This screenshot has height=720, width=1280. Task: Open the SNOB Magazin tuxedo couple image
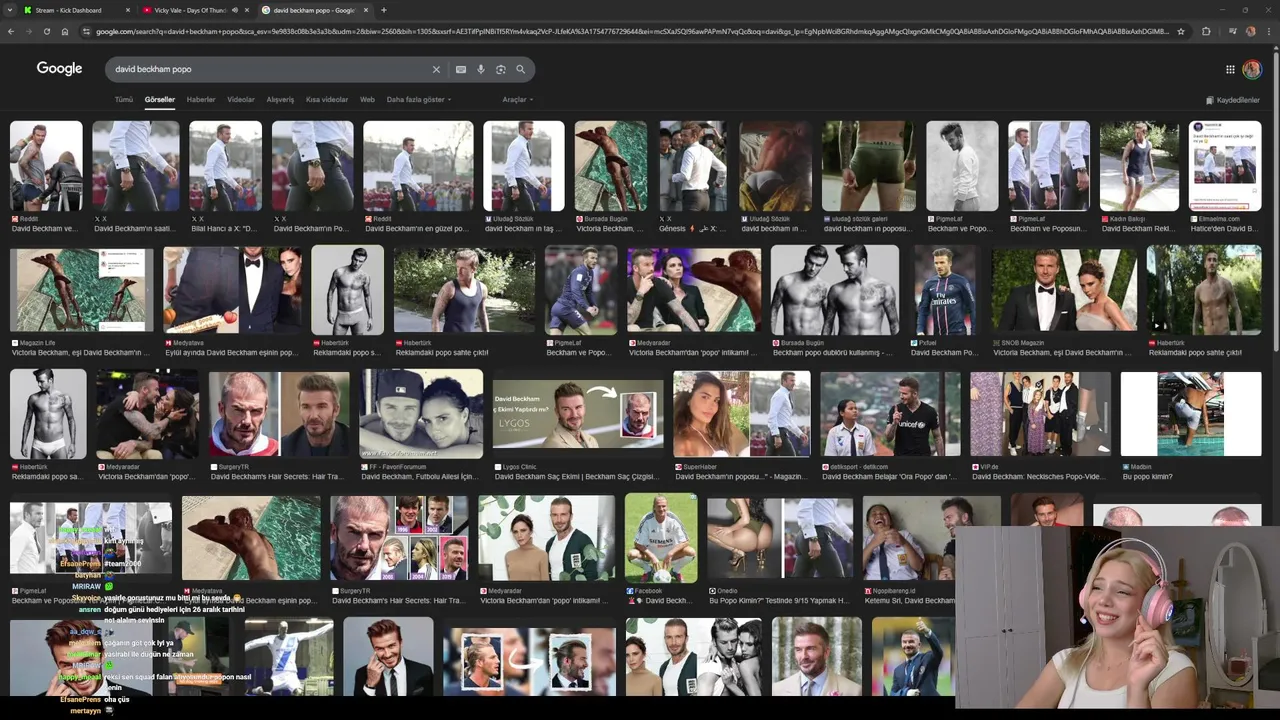[x=1064, y=290]
